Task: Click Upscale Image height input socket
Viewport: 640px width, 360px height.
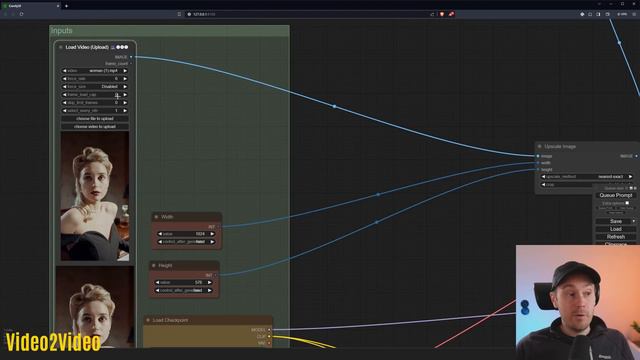Action: click(x=538, y=169)
